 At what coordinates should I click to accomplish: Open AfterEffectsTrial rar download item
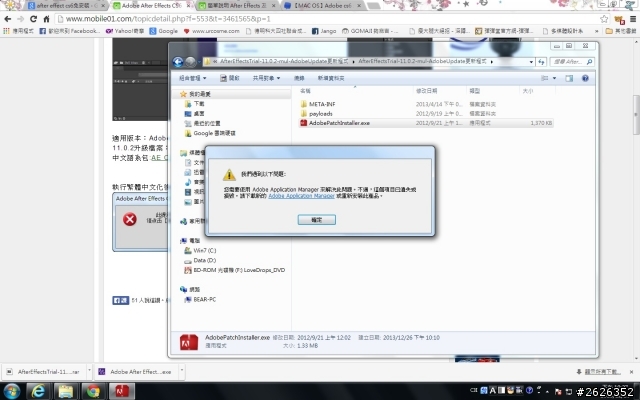pos(44,372)
